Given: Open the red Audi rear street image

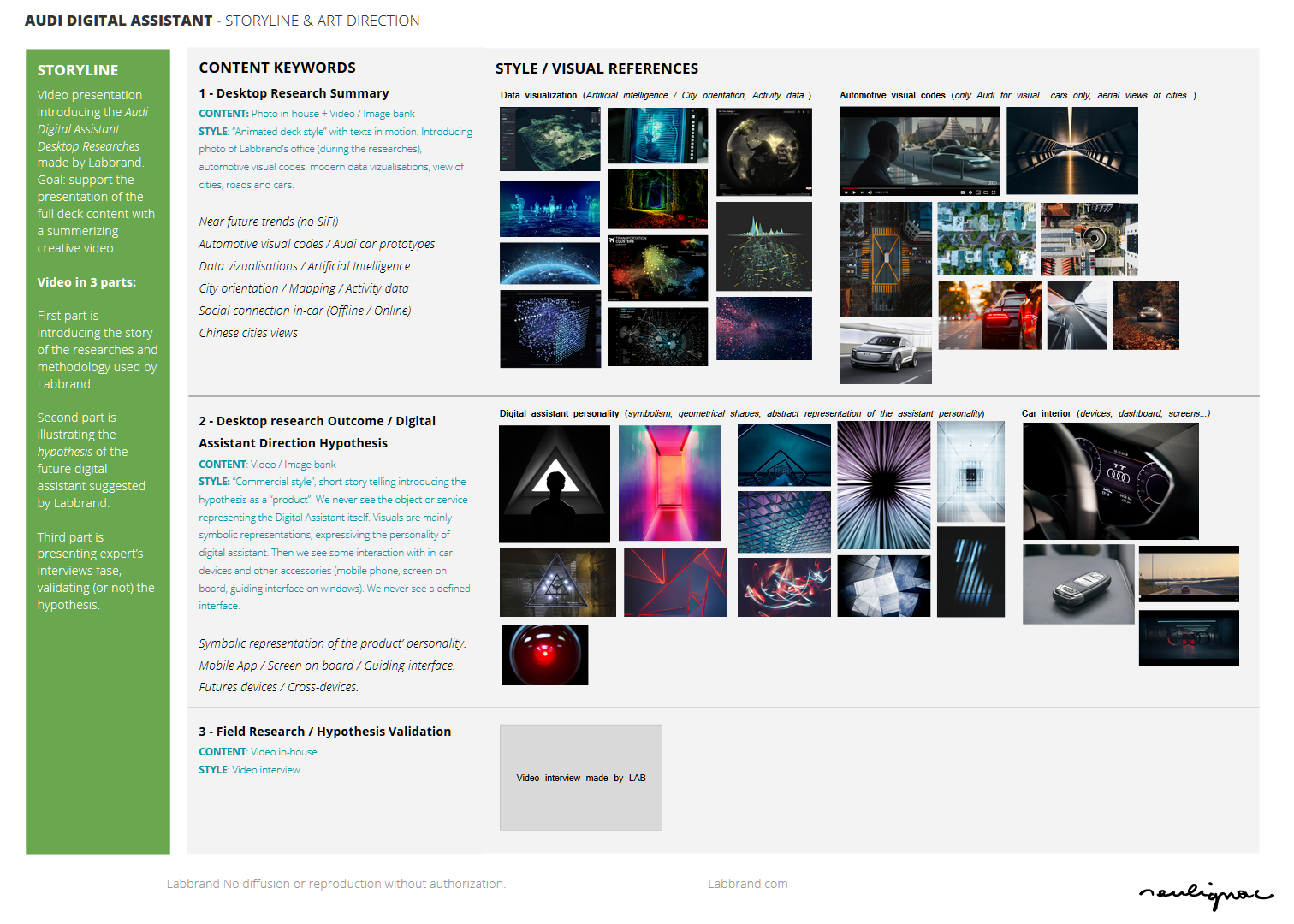Looking at the screenshot, I should tap(990, 316).
